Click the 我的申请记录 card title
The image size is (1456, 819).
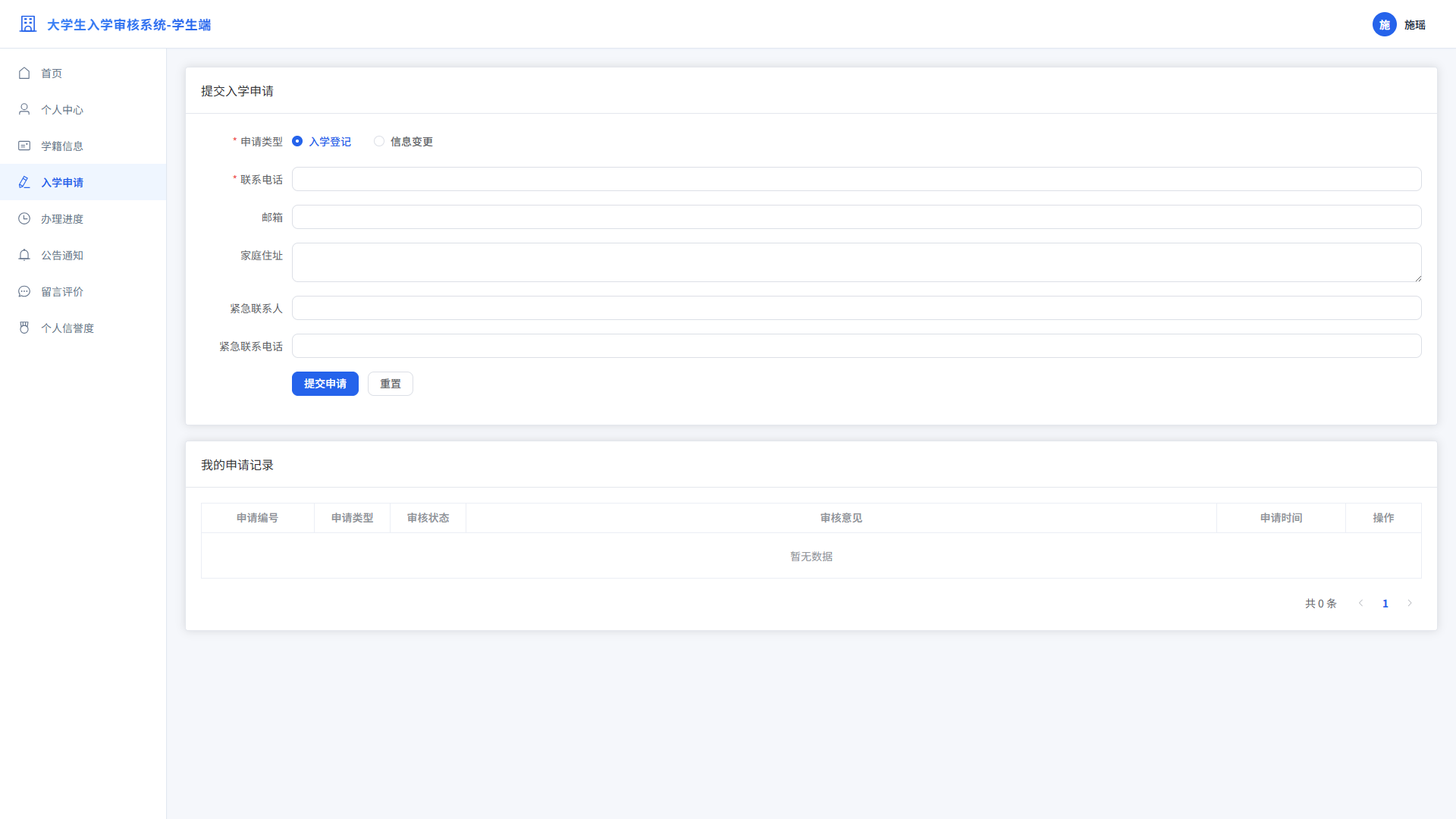click(237, 465)
